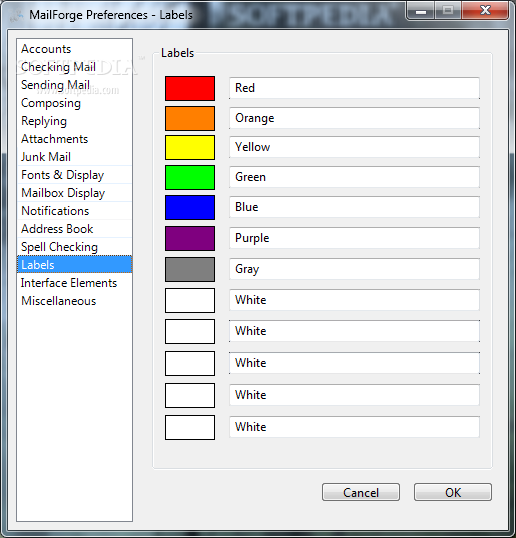Viewport: 516px width, 538px height.
Task: Cancel the preferences dialog
Action: 361,492
